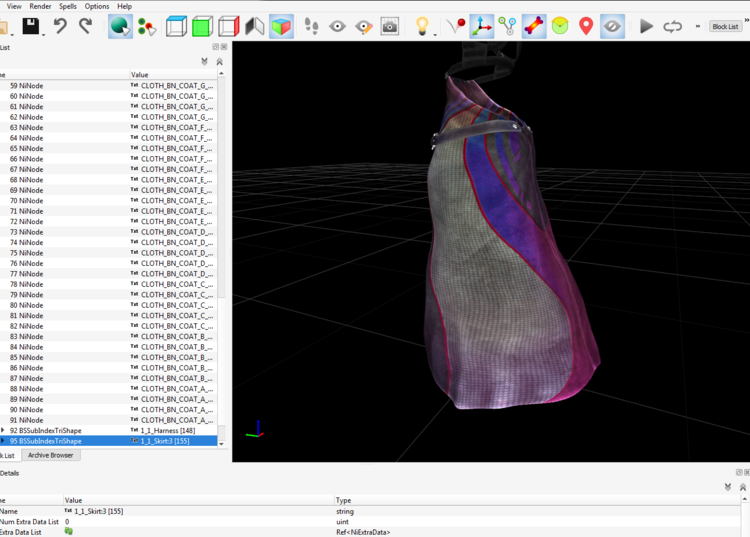
Task: Switch to the red-side cube view
Action: coord(229,26)
